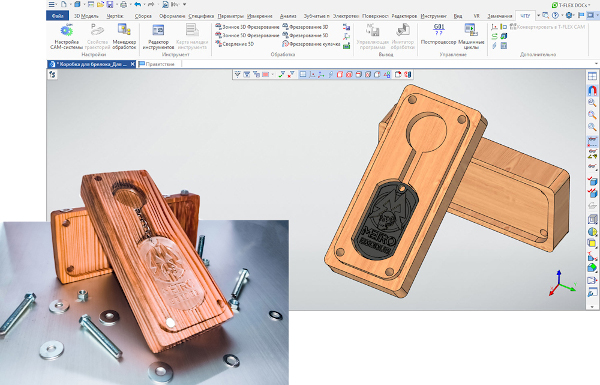
Task: Select the Фрезерование кулачка operation
Action: click(311, 44)
